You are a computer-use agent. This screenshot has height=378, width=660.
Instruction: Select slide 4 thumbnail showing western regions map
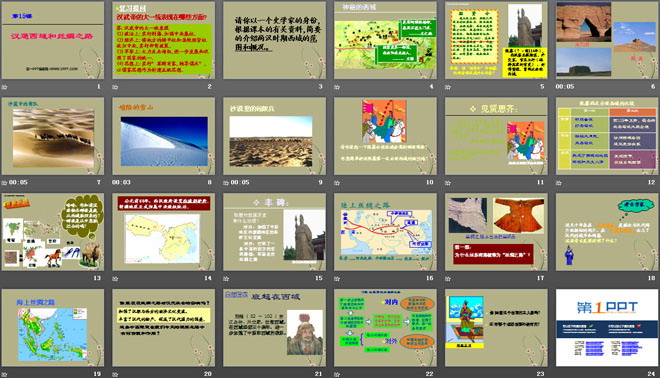click(x=386, y=40)
